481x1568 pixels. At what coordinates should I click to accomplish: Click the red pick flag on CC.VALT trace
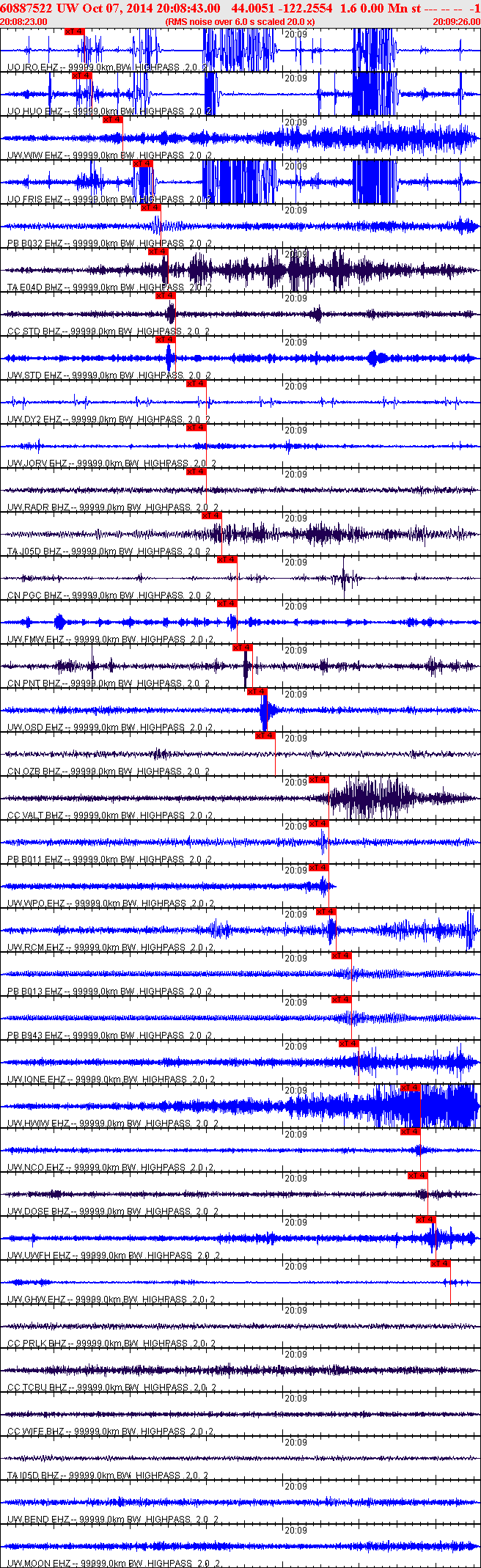pos(318,780)
